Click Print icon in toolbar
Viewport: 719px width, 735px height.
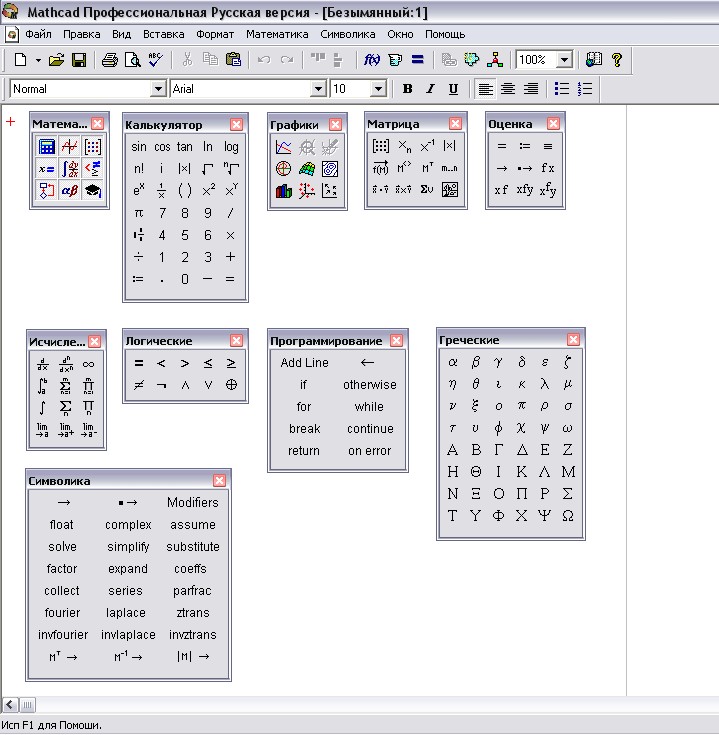[110, 60]
